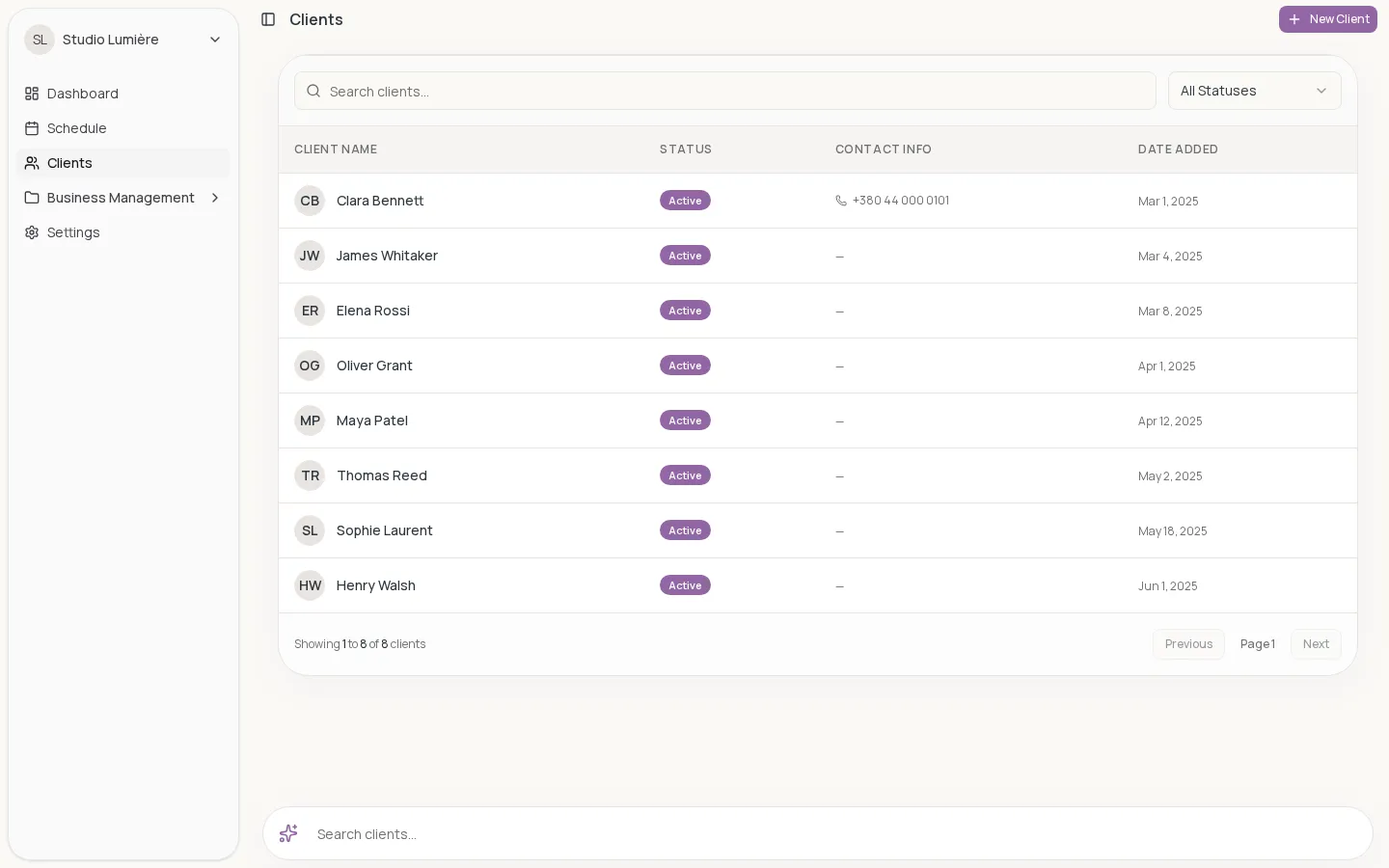The width and height of the screenshot is (1389, 868).
Task: Click the Previous page button
Action: pos(1188,644)
